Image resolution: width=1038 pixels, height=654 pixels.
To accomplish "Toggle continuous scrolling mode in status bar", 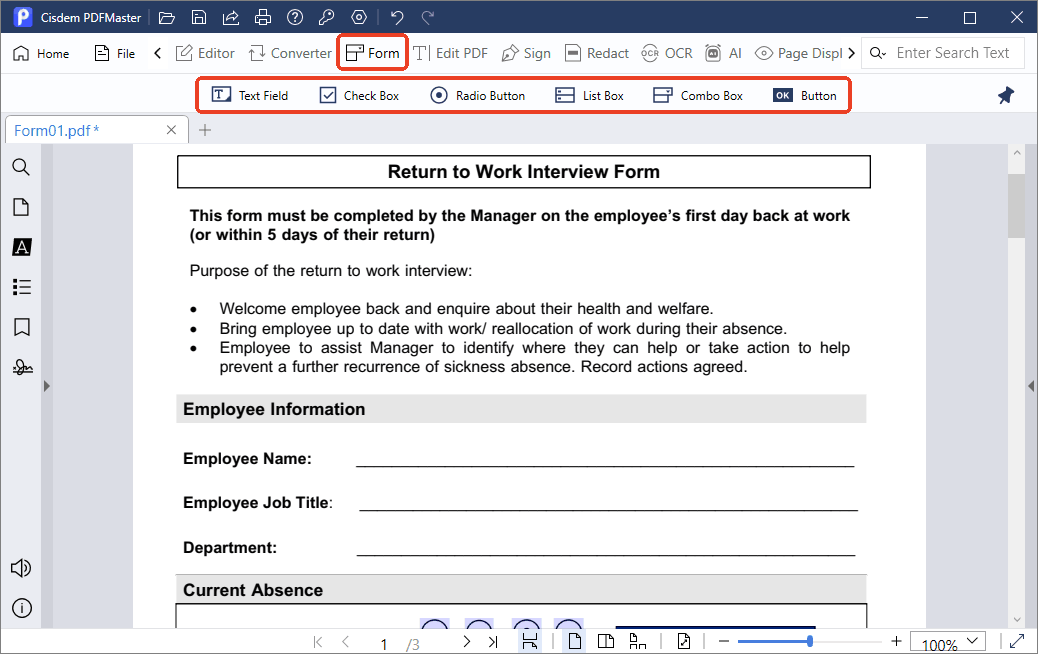I will tap(530, 641).
